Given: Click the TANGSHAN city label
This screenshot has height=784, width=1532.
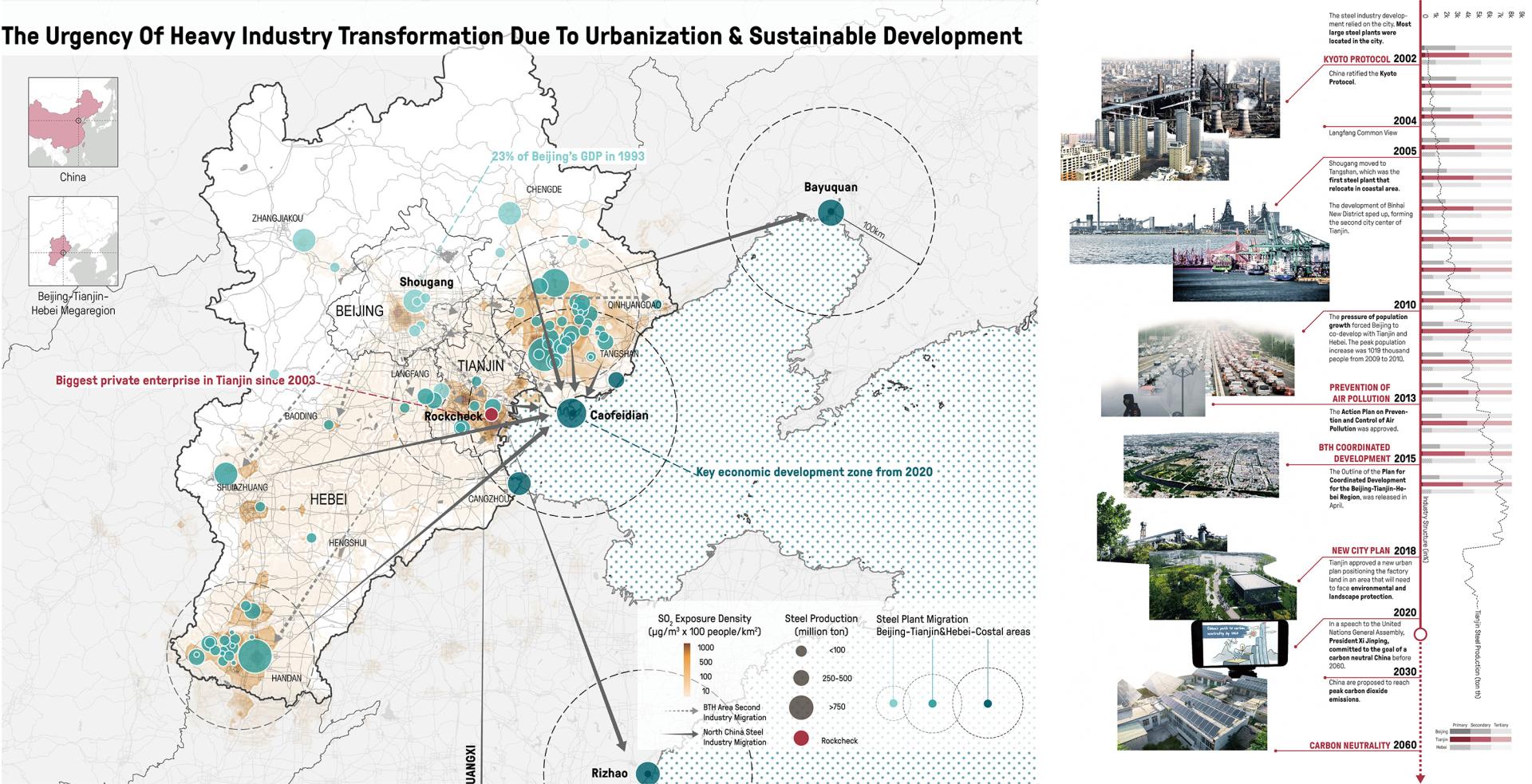Looking at the screenshot, I should point(619,353).
